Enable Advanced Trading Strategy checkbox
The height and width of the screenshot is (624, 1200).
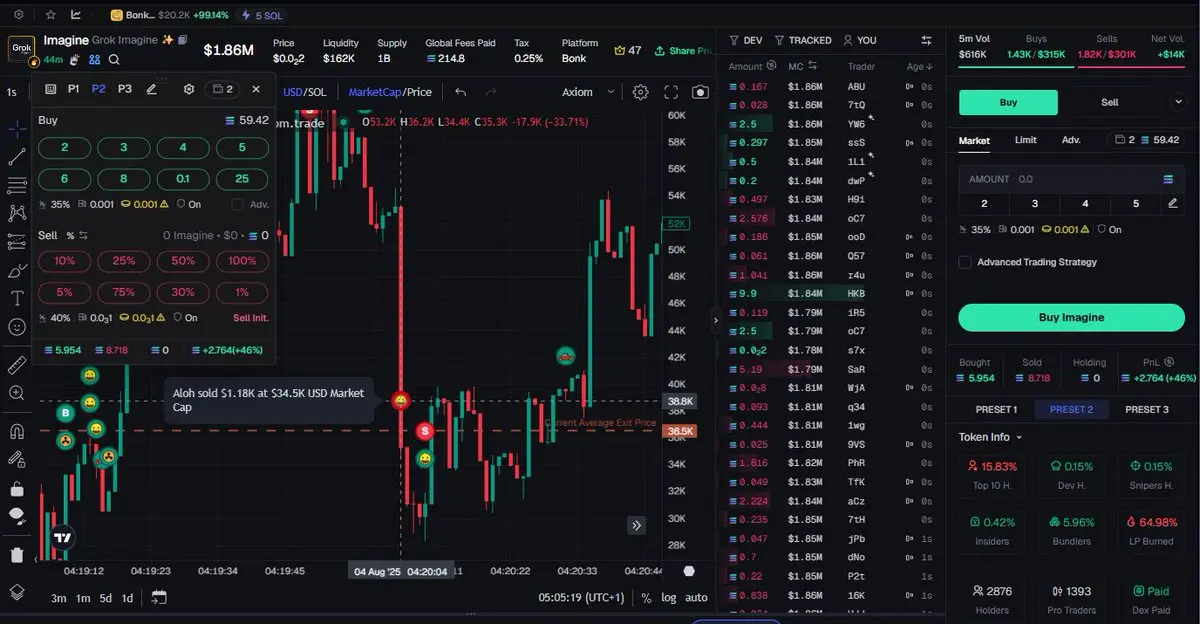pyautogui.click(x=965, y=262)
